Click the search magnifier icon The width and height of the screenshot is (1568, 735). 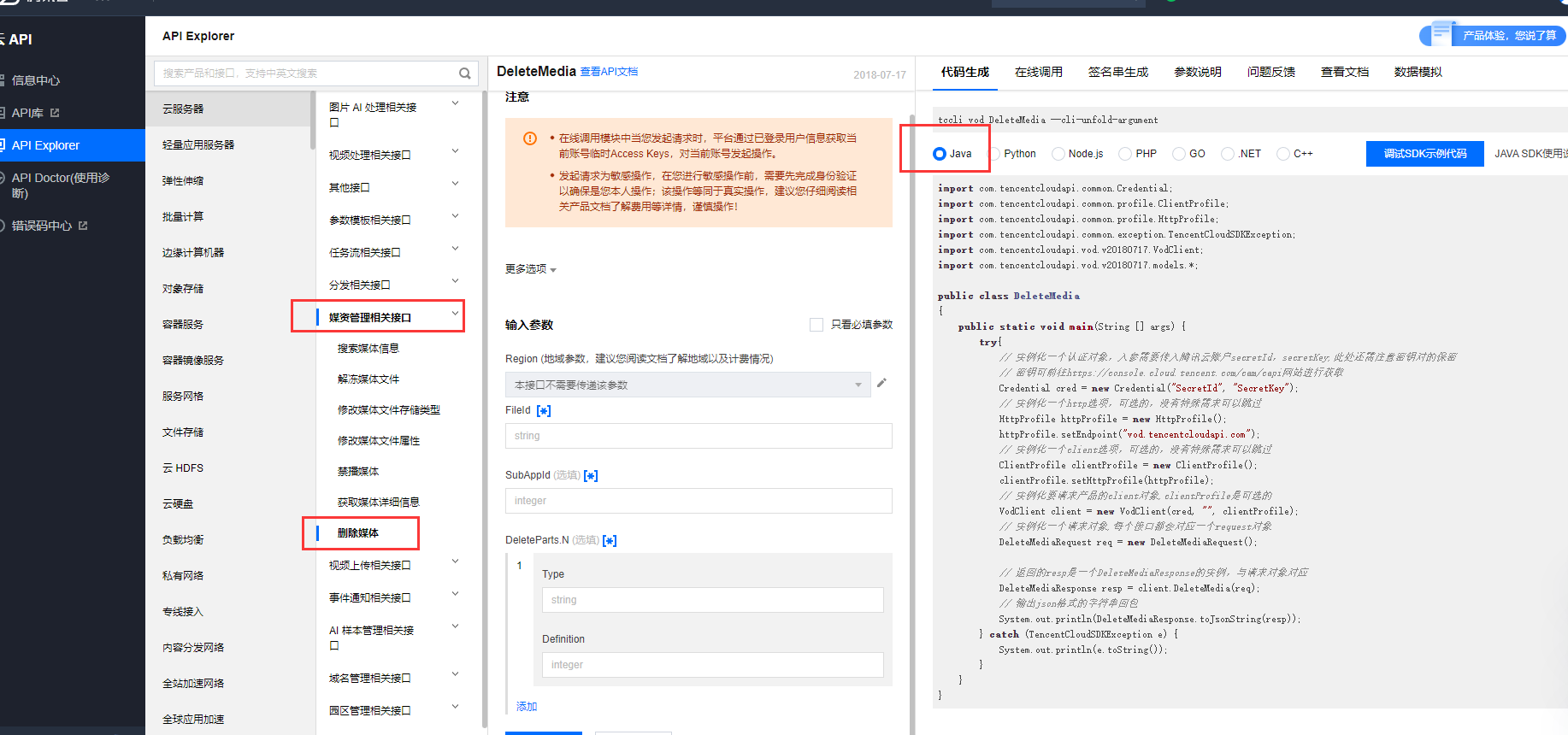click(x=464, y=73)
